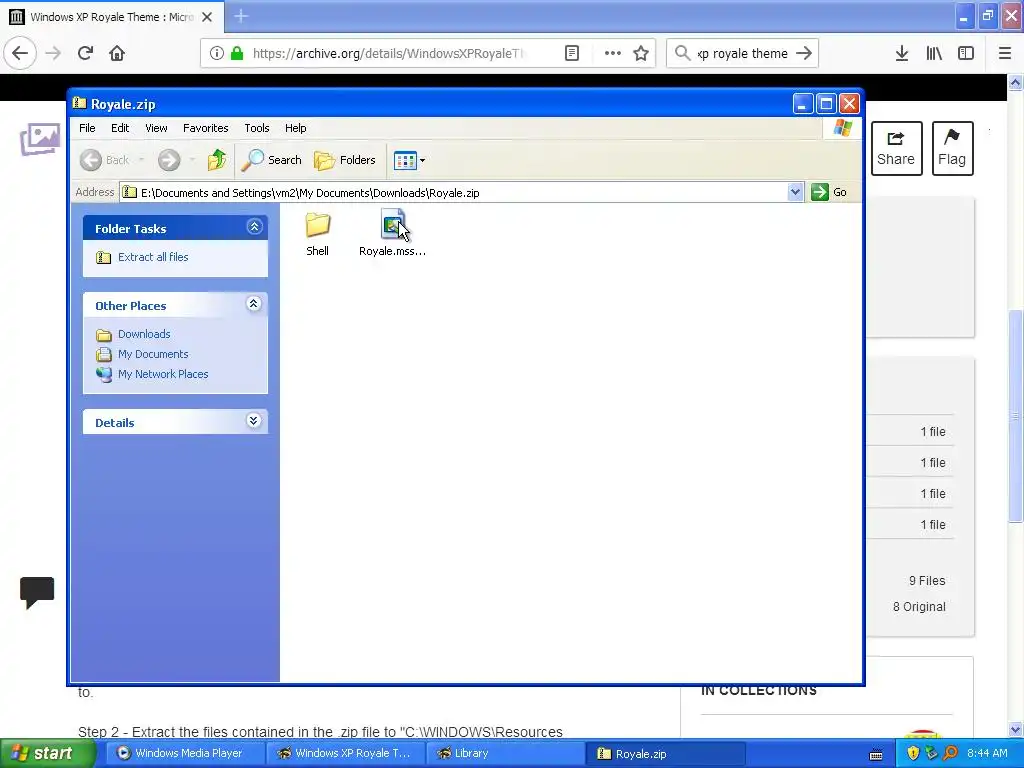Click the Explorer Forward arrow button

coord(169,160)
